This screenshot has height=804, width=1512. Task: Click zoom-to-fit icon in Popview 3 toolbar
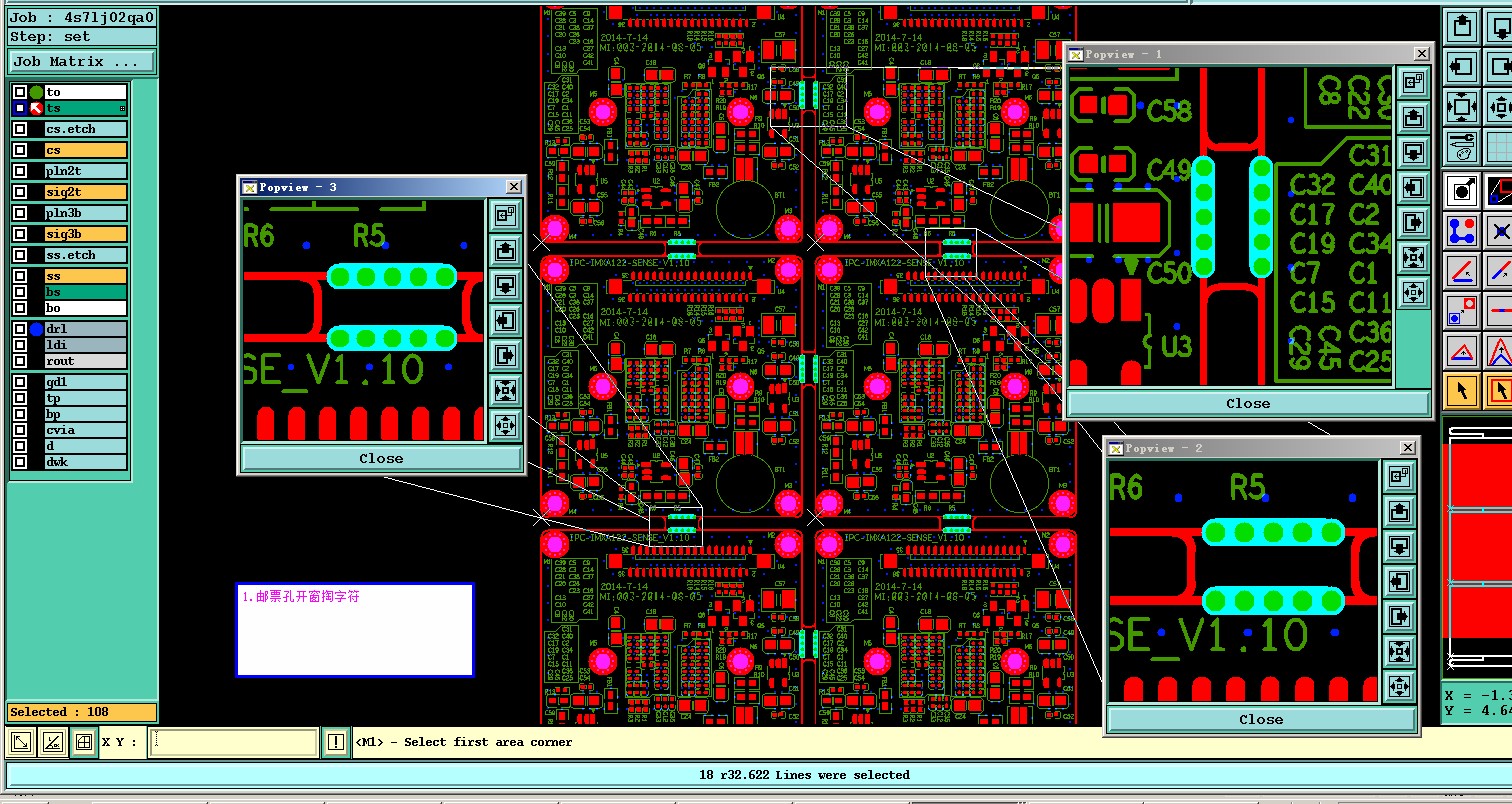505,390
